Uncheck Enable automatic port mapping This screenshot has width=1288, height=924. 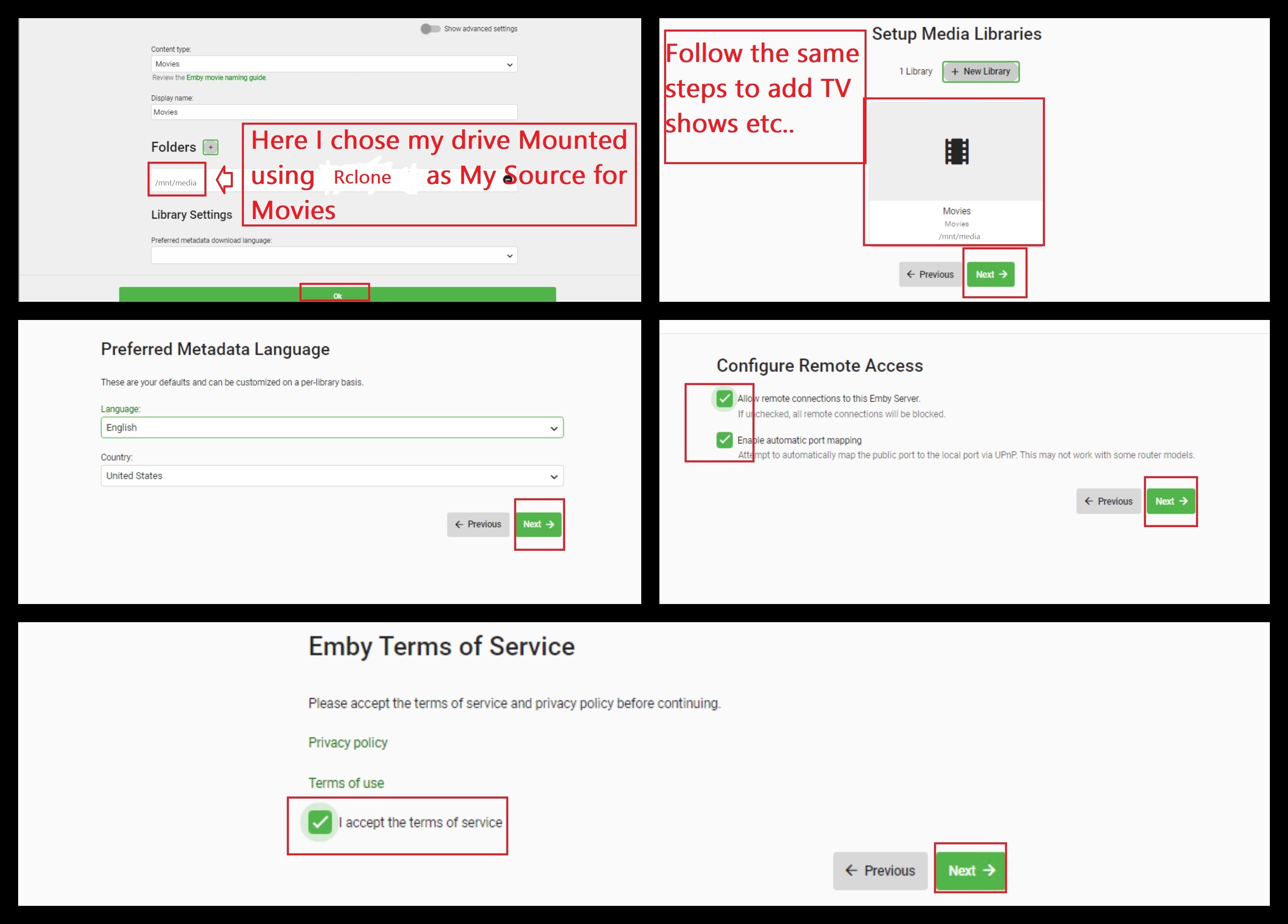724,440
